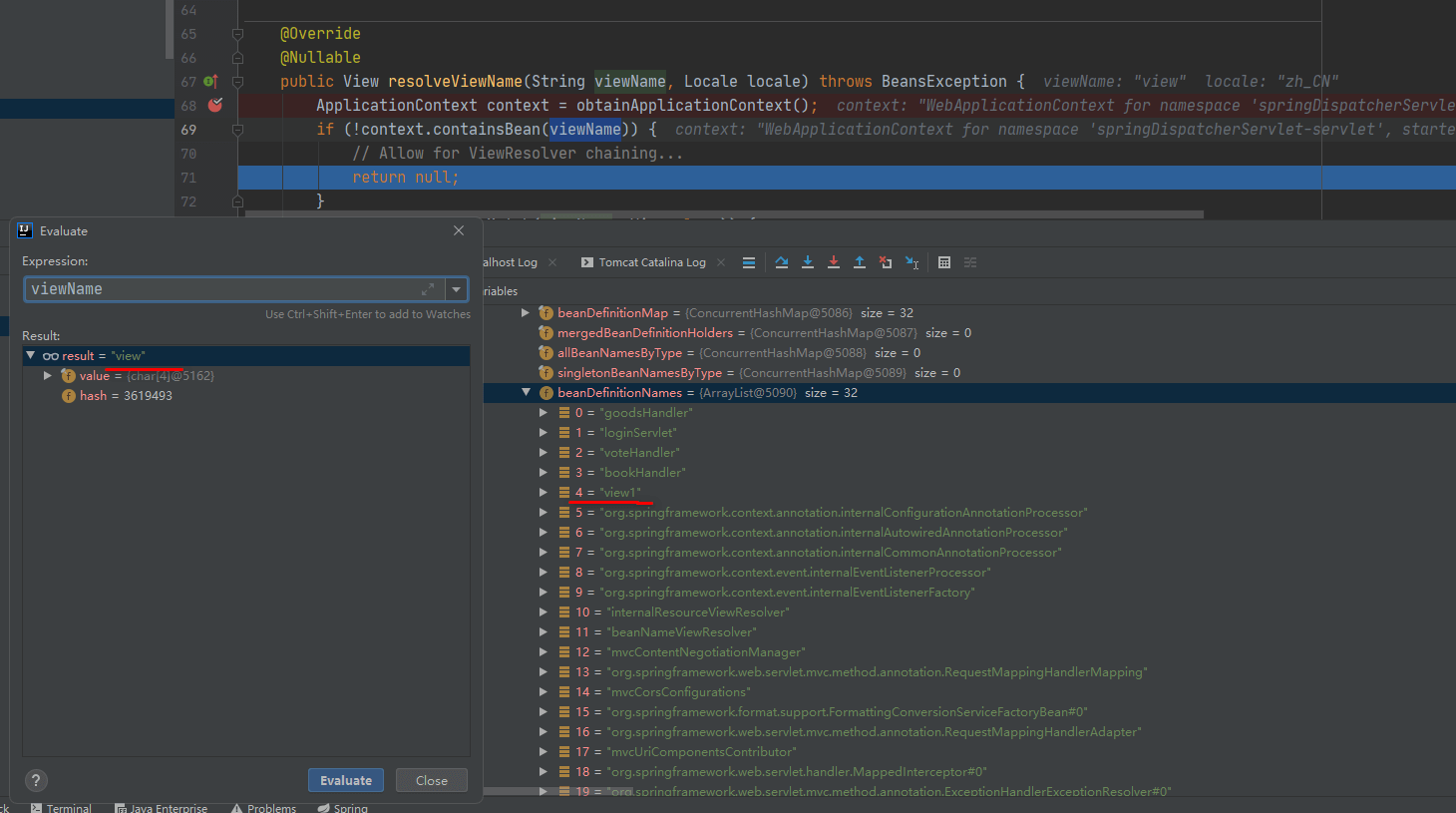Click the field icon beside hash value

69,396
